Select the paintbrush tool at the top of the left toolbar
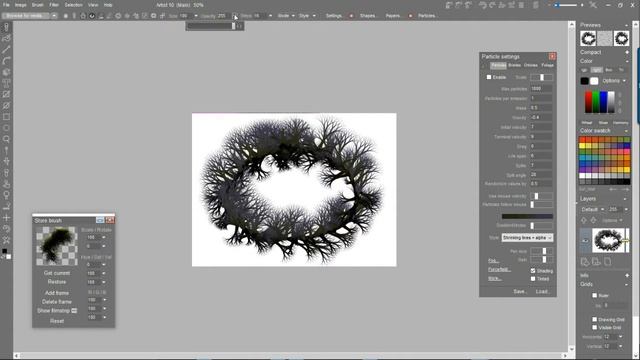Image resolution: width=640 pixels, height=360 pixels. click(6, 27)
